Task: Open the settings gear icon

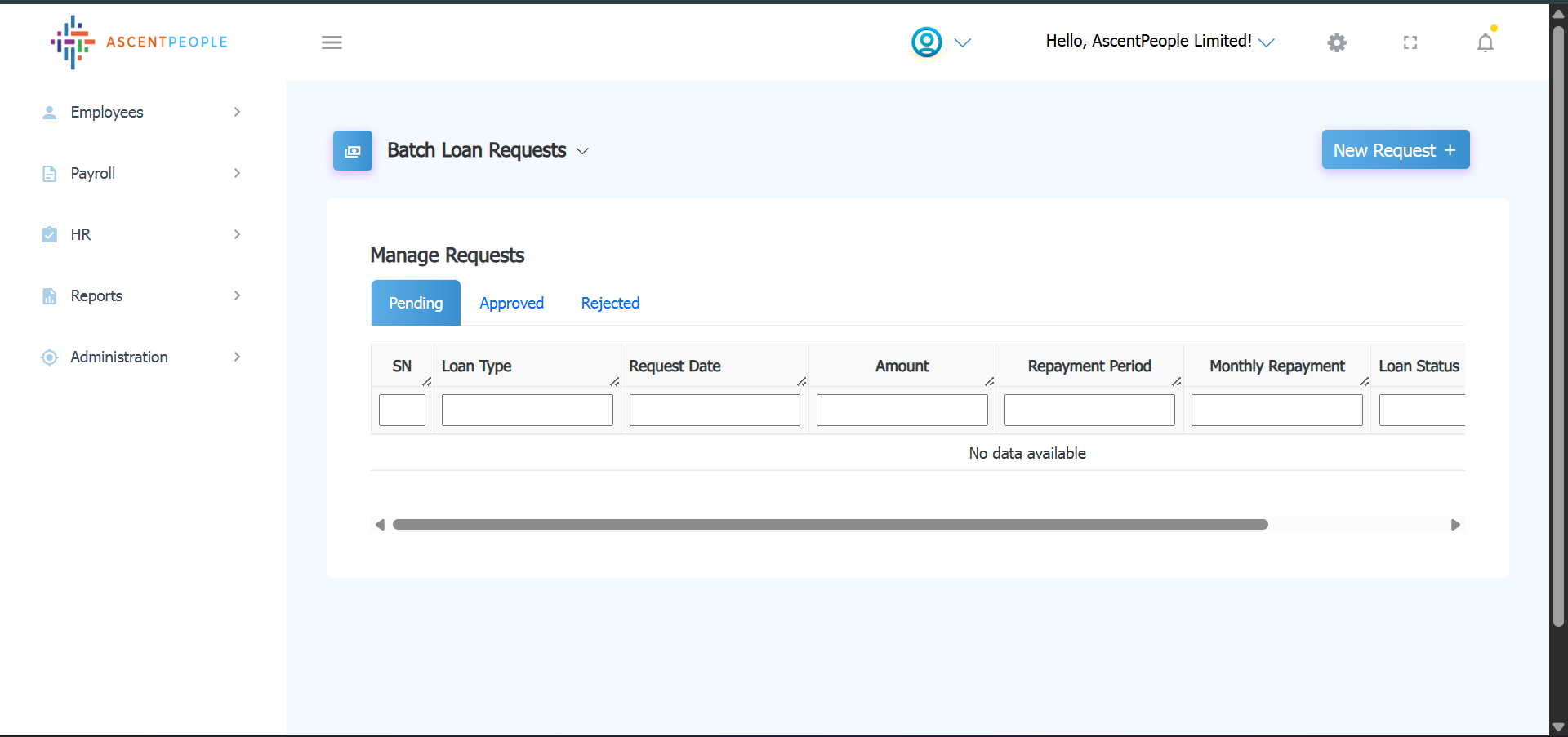Action: (x=1336, y=42)
